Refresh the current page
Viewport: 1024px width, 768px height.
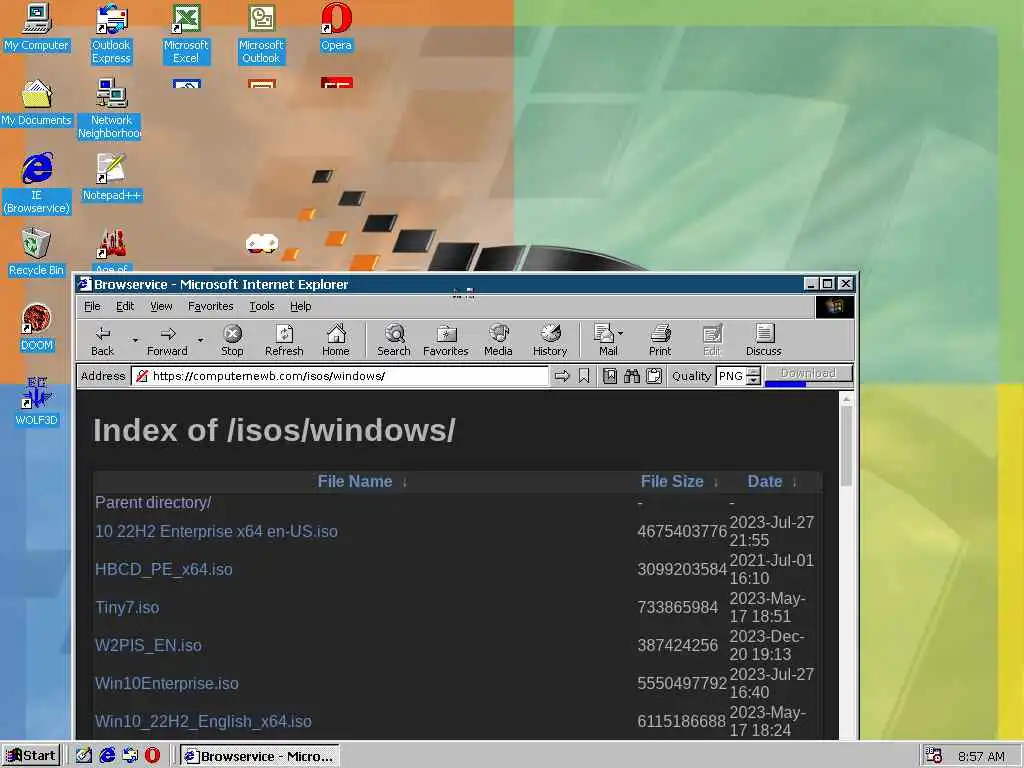(x=284, y=340)
